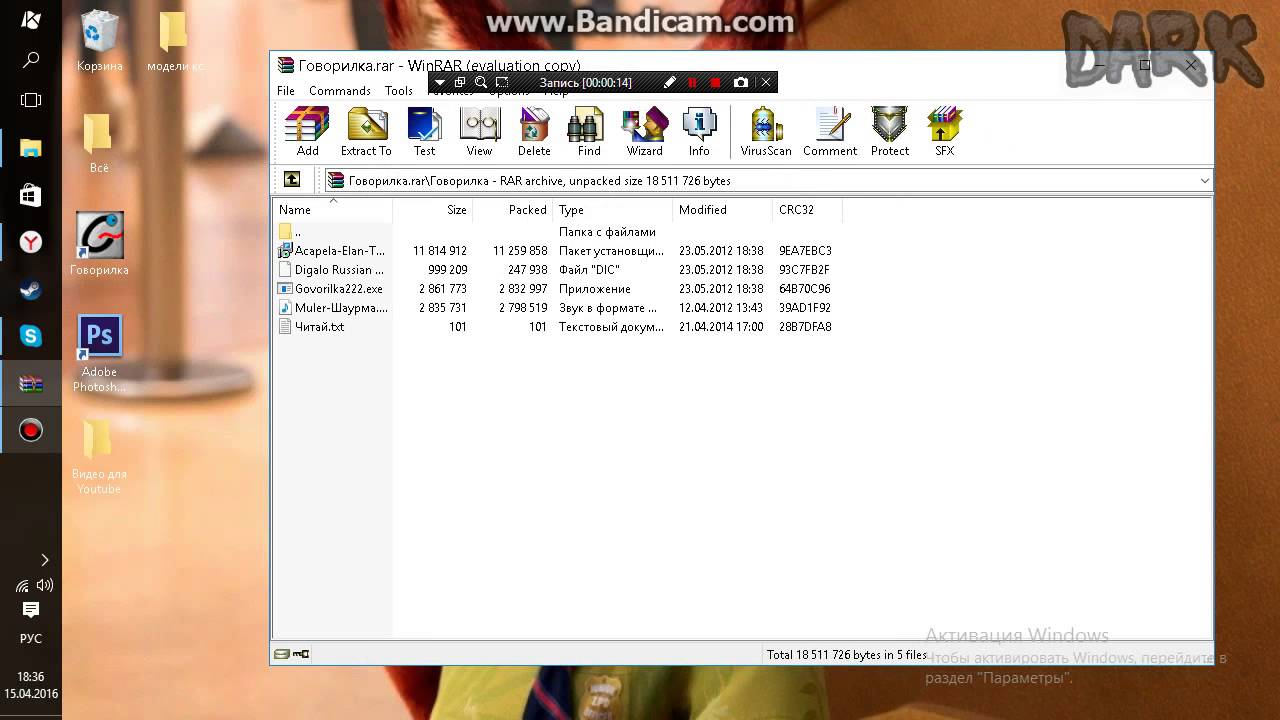Open the Говорилка desktop shortcut
The height and width of the screenshot is (720, 1280).
99,244
